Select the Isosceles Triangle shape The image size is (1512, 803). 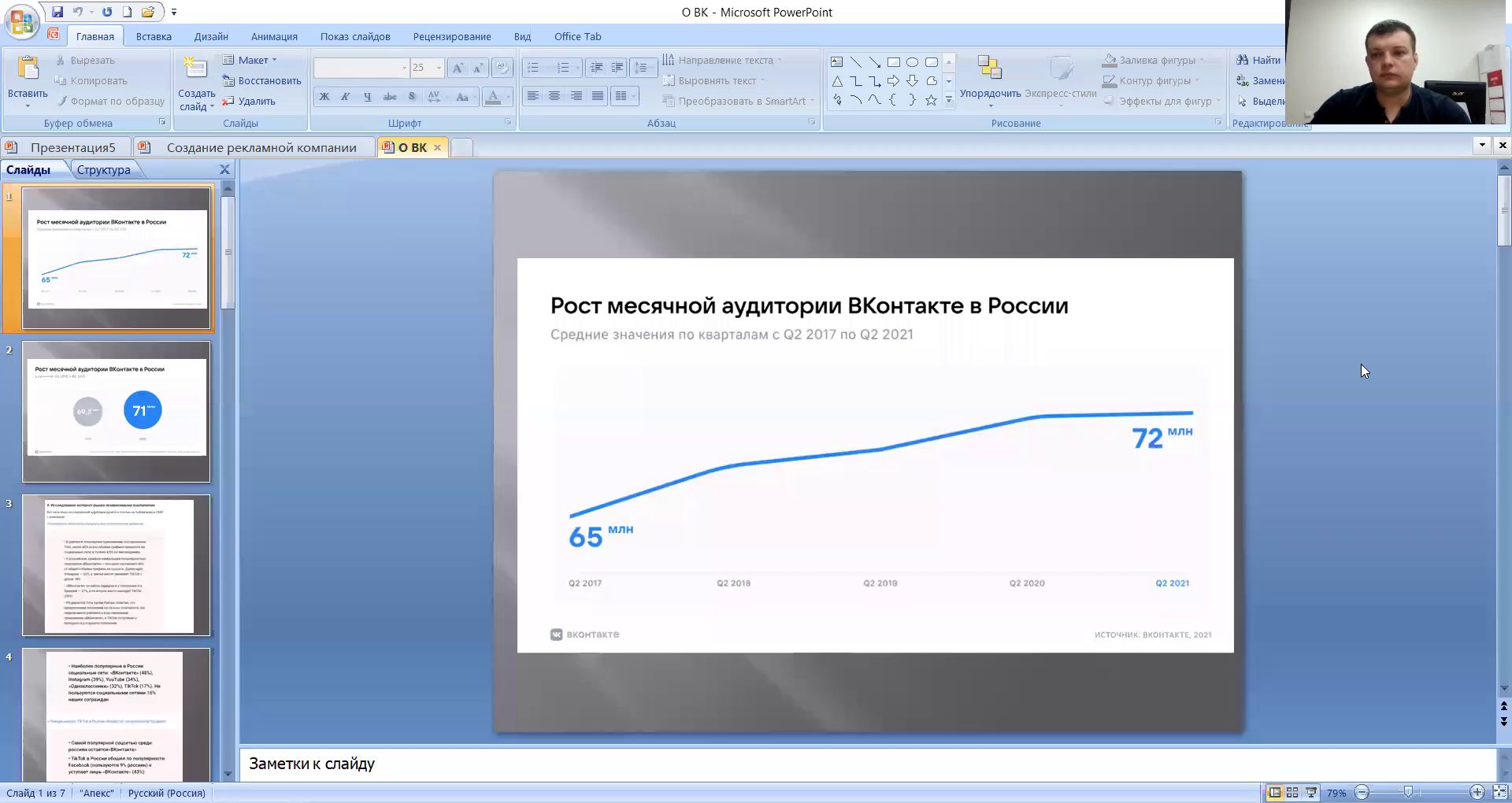(836, 81)
